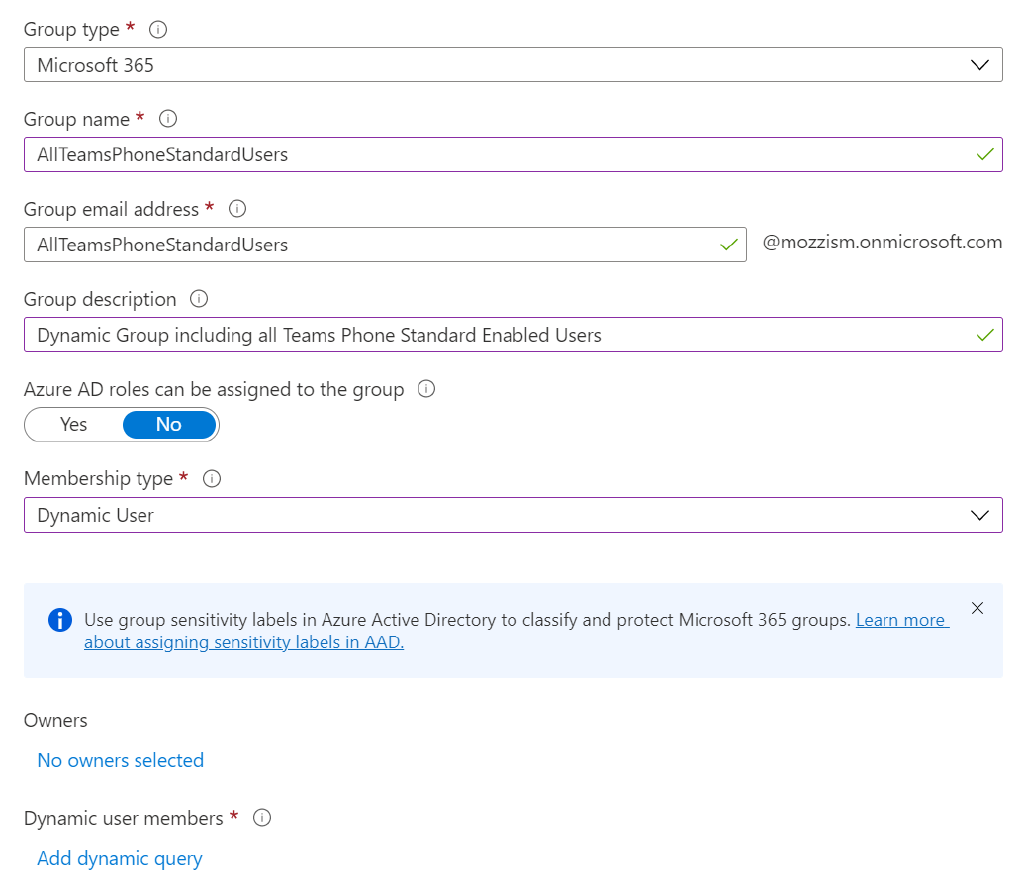Click the Dynamic user members info icon
This screenshot has width=1024, height=883.
coord(261,818)
